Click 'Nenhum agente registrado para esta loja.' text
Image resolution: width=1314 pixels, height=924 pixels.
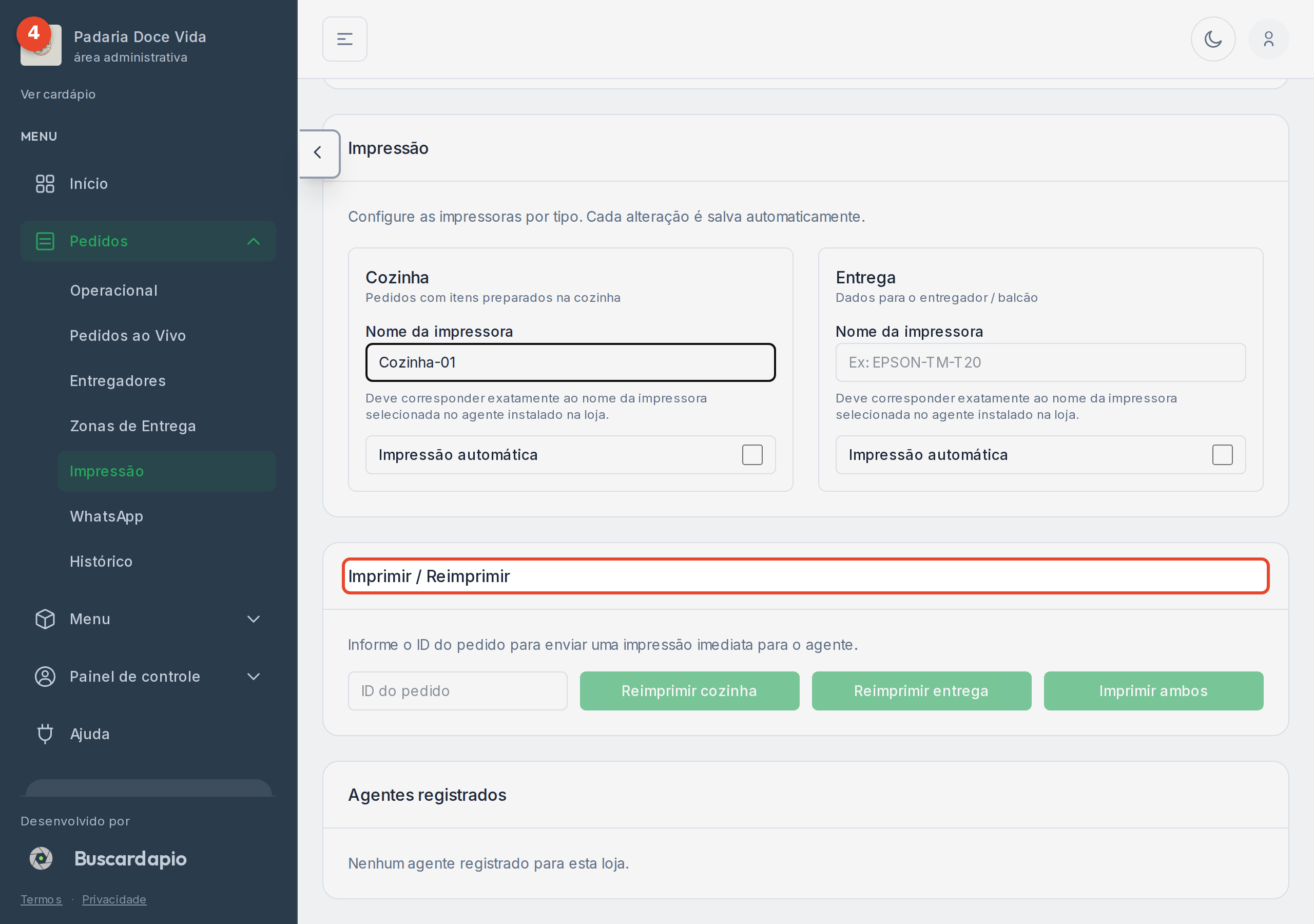click(x=488, y=863)
